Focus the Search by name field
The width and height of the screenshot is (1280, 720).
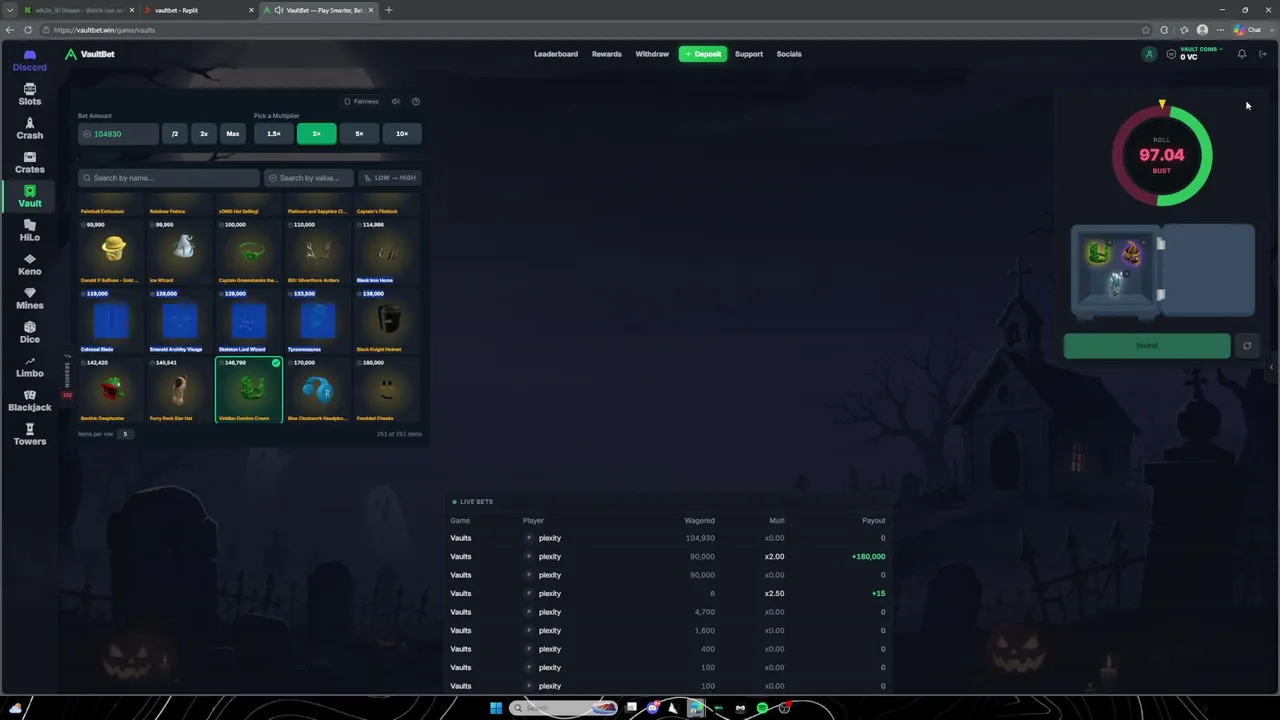coord(169,178)
